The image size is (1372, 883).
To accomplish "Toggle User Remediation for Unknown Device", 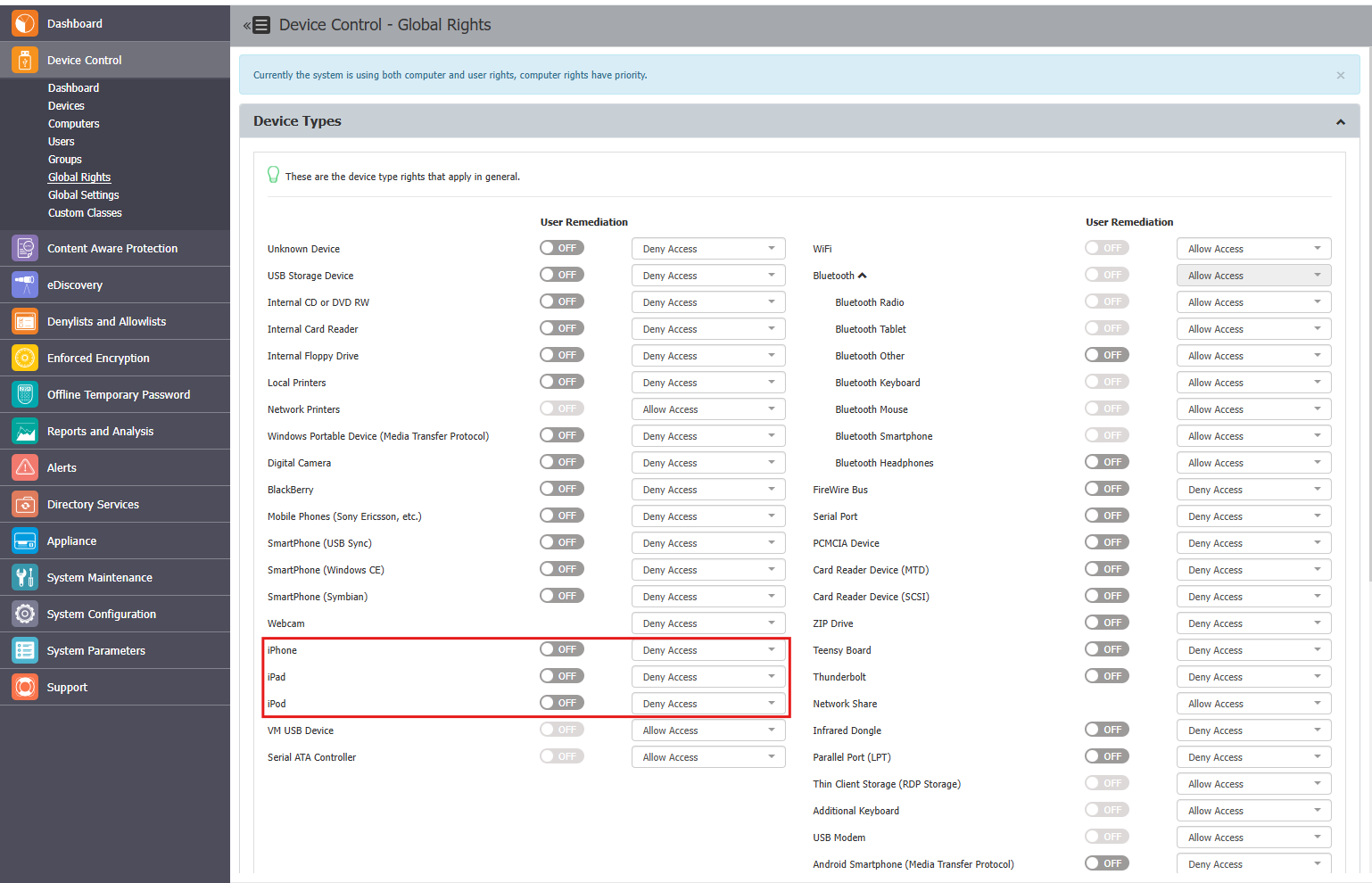I will coord(562,248).
